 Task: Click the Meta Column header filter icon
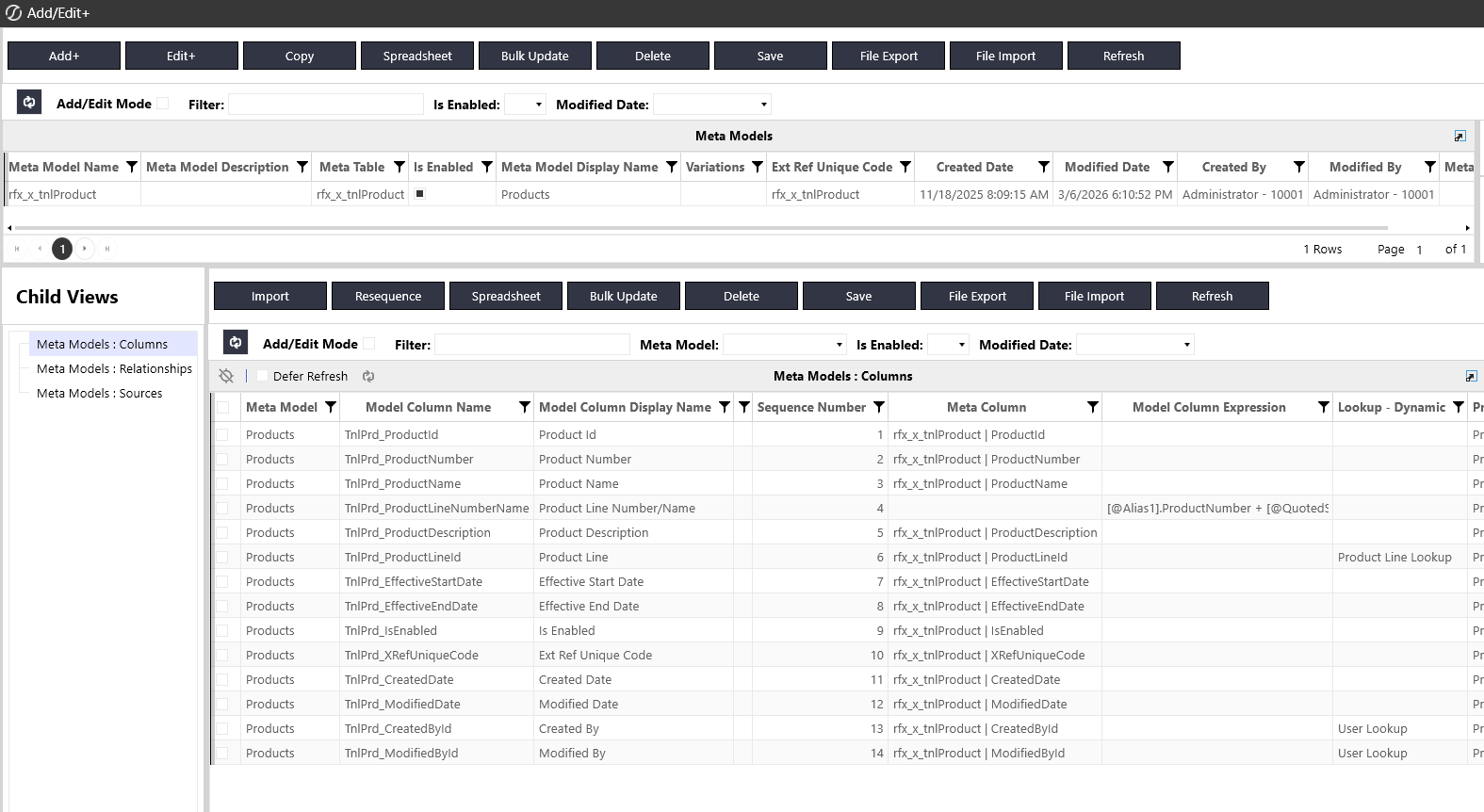[1092, 407]
